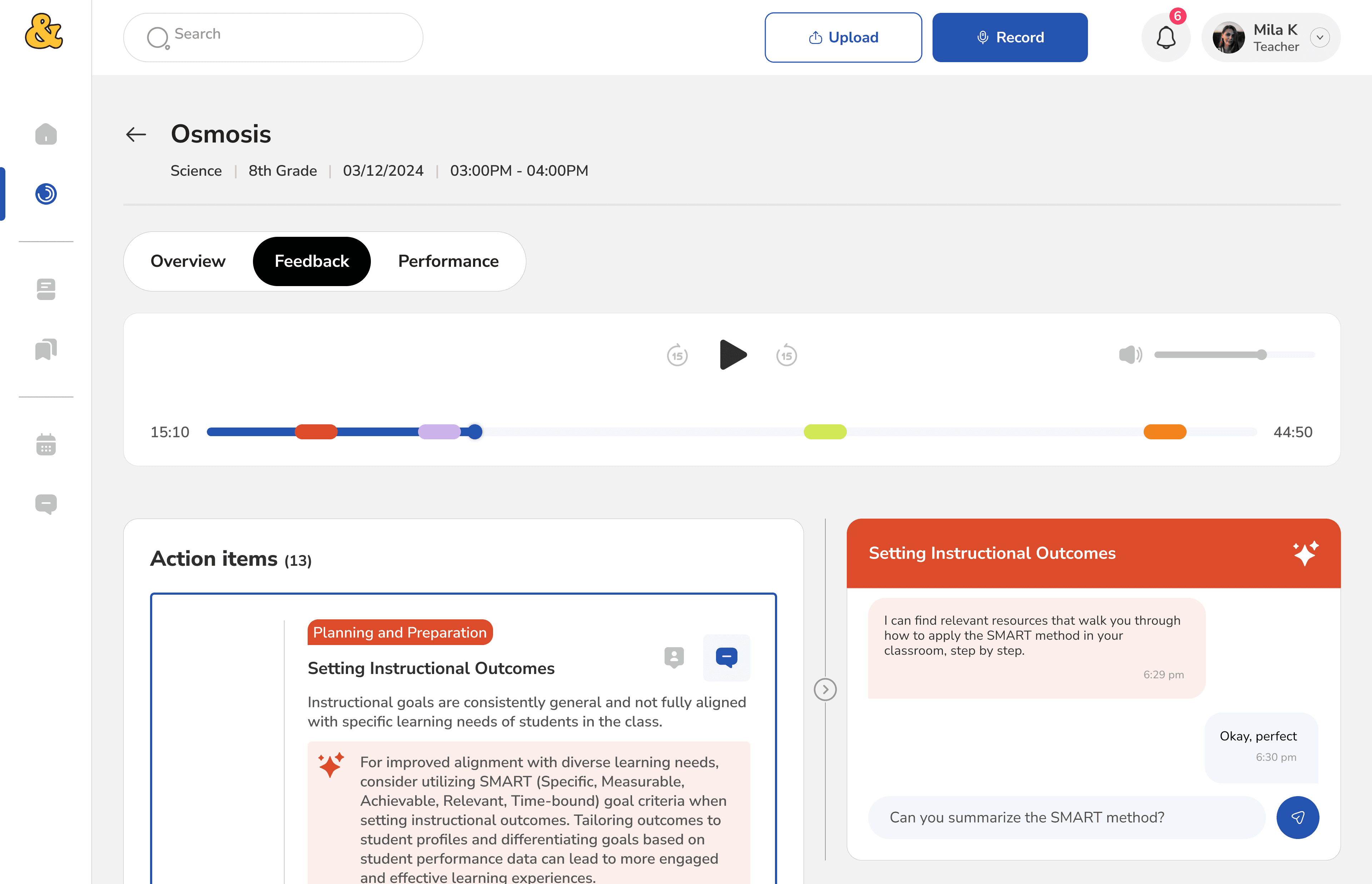Toggle the blue comment icon on action item
Screen dimensions: 1372x884
click(726, 657)
